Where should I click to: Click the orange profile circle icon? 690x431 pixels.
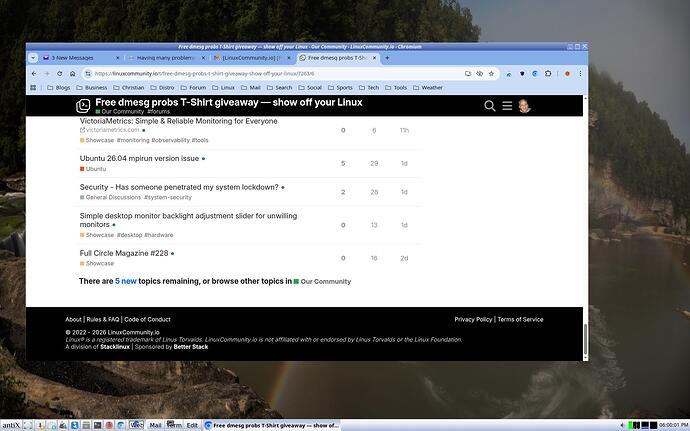tap(567, 74)
